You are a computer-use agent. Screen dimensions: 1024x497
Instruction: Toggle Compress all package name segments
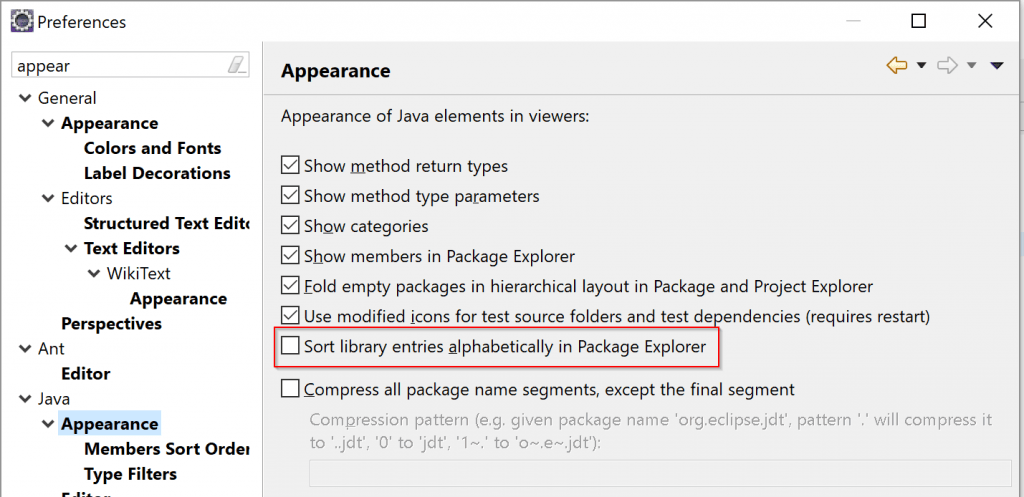point(290,389)
